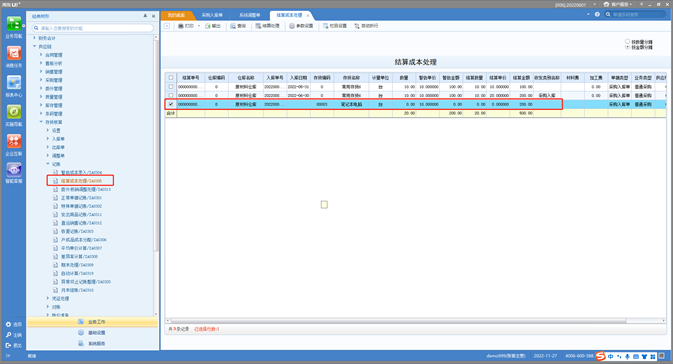Click the 基础设置 panel button
Image resolution: width=673 pixels, height=364 pixels.
[x=92, y=333]
